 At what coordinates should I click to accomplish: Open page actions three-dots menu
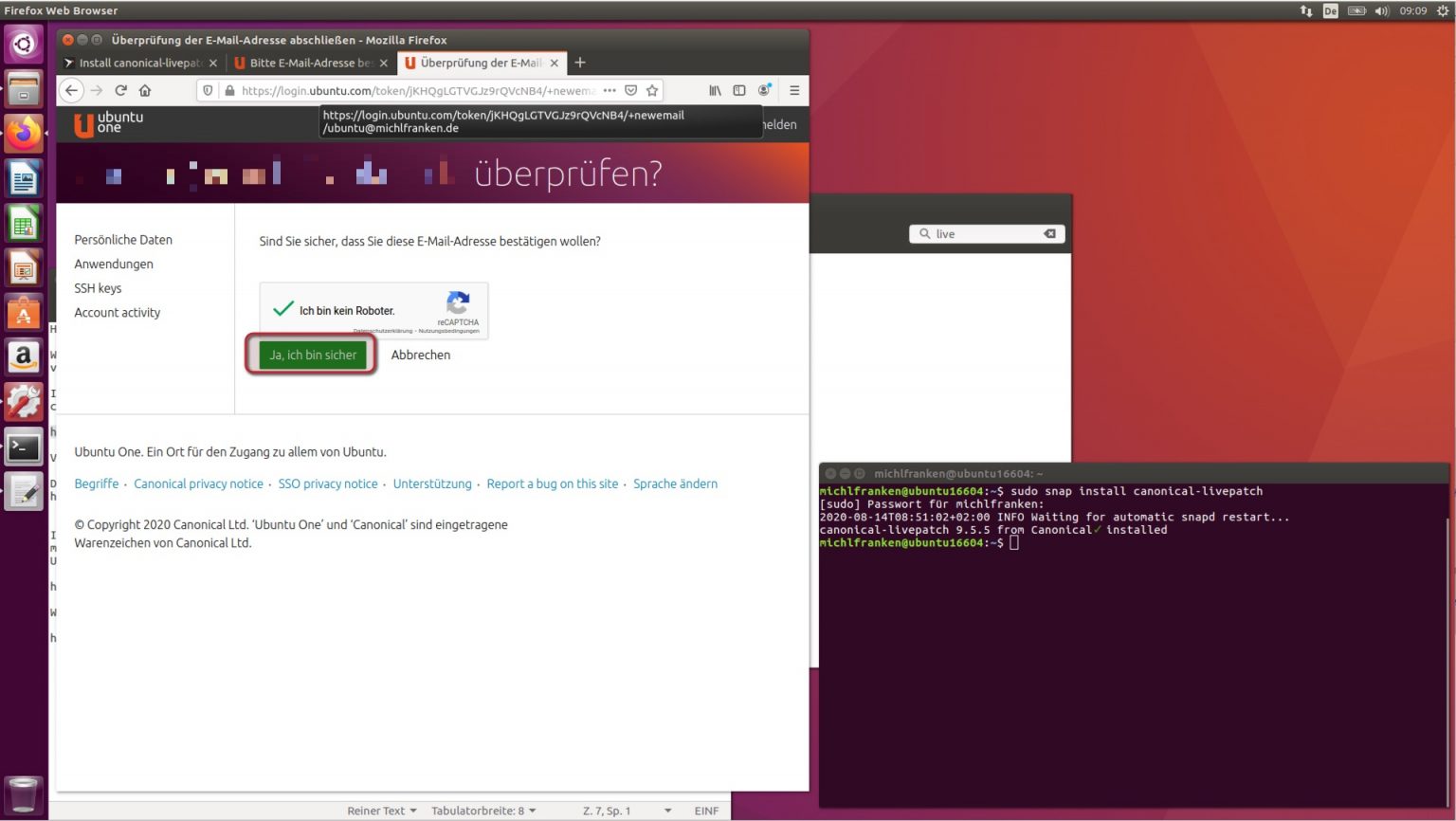[610, 90]
